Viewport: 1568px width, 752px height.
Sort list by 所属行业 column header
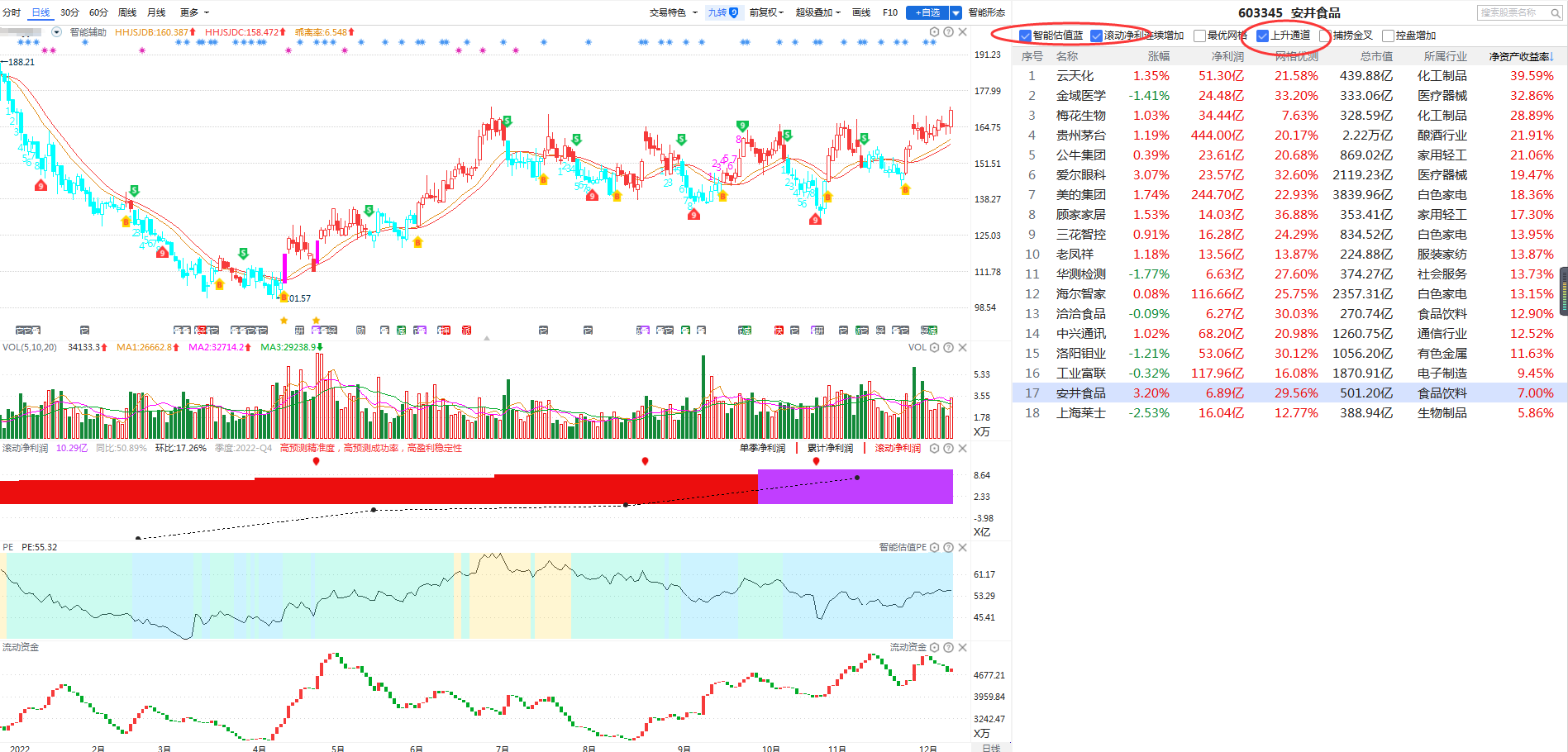1445,56
